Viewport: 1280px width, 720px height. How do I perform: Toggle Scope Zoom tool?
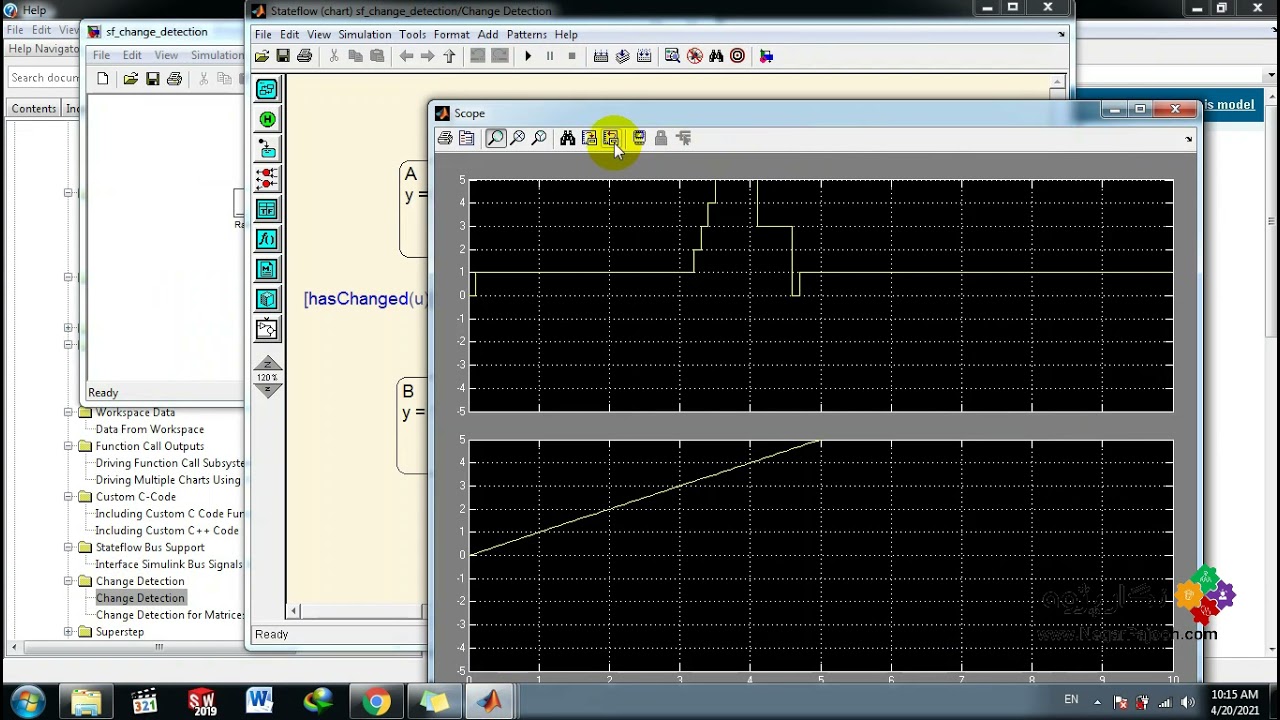click(496, 138)
